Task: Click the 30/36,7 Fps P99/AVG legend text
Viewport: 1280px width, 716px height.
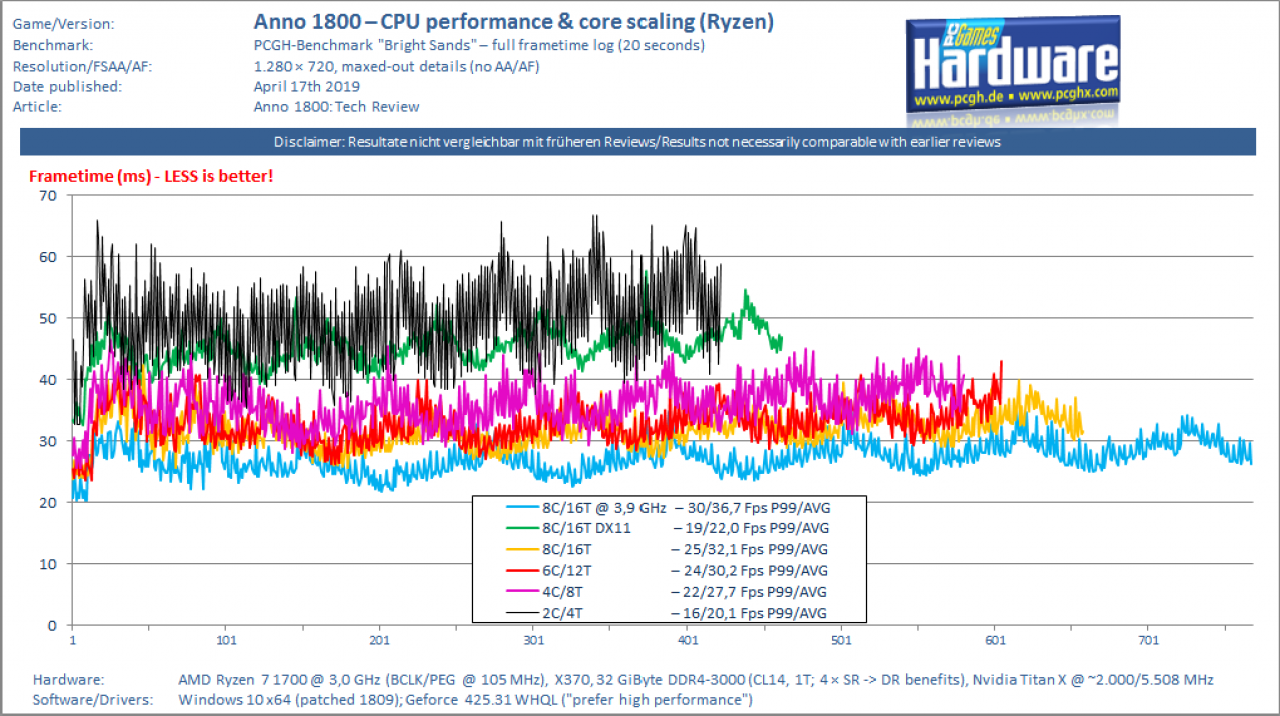Action: pyautogui.click(x=750, y=507)
